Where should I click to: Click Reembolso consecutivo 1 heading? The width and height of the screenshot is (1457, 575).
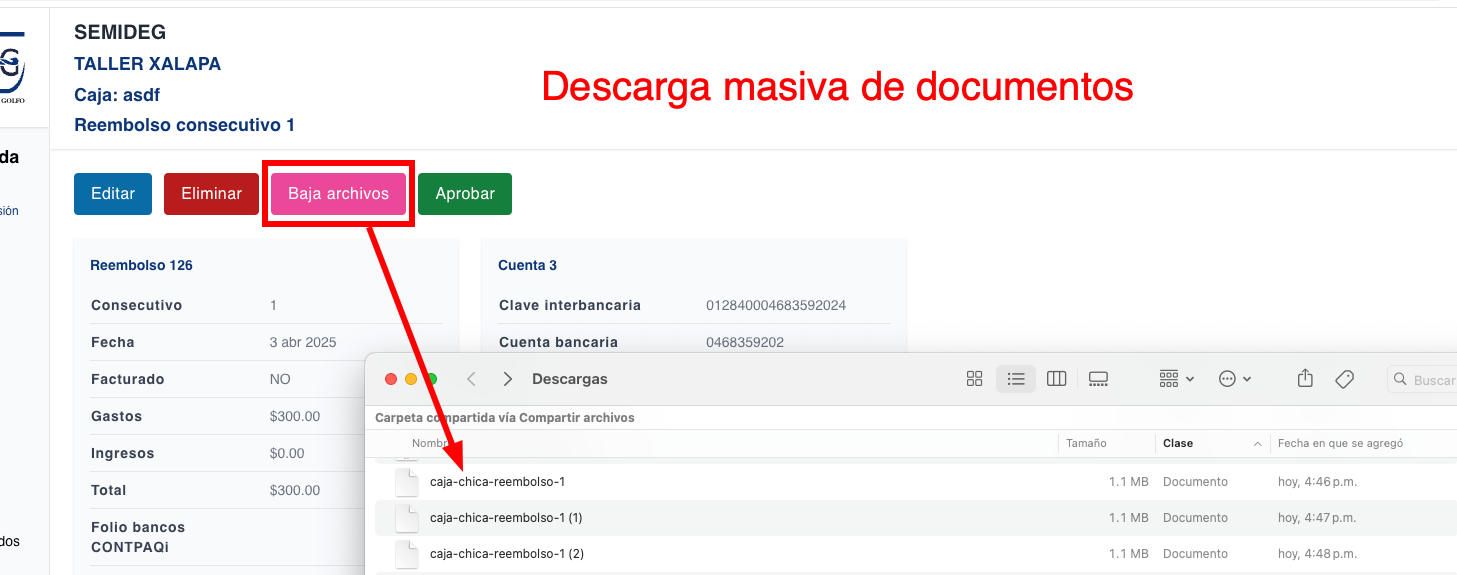[x=184, y=125]
